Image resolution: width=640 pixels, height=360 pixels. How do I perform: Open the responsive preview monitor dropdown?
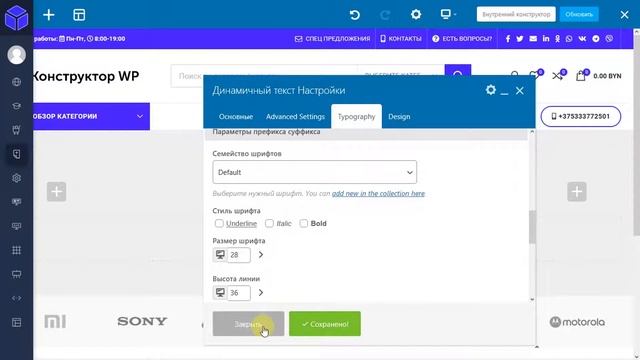coord(448,15)
